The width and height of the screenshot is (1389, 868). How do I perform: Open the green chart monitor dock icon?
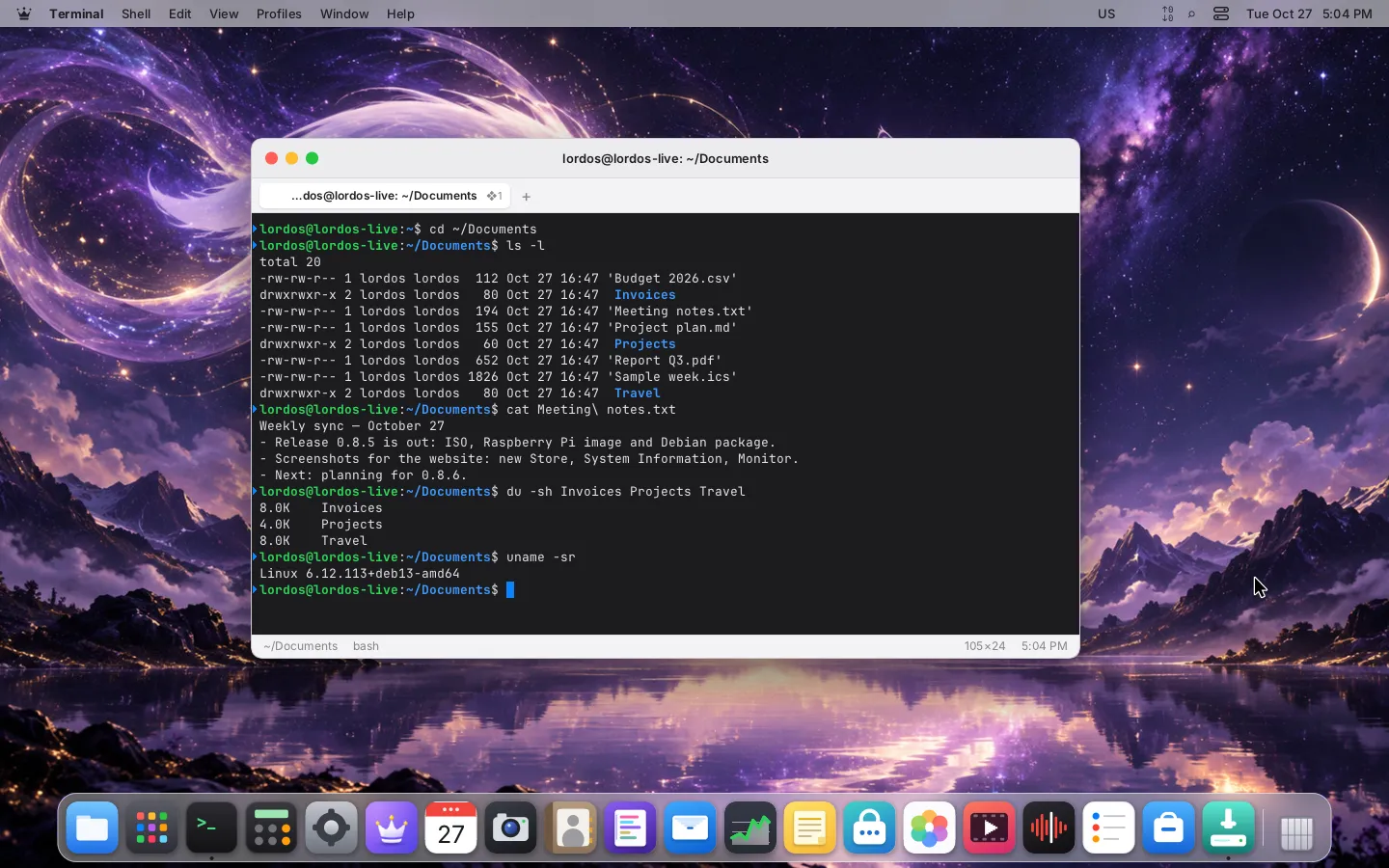tap(750, 827)
